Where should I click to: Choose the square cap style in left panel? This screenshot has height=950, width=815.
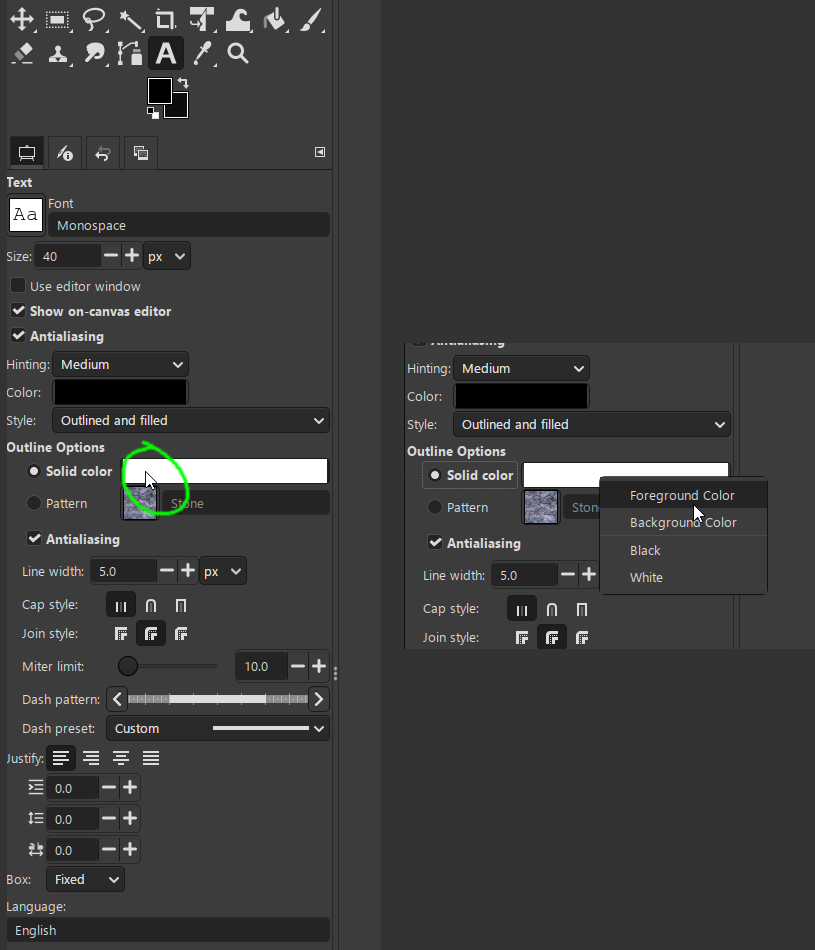[x=181, y=606]
